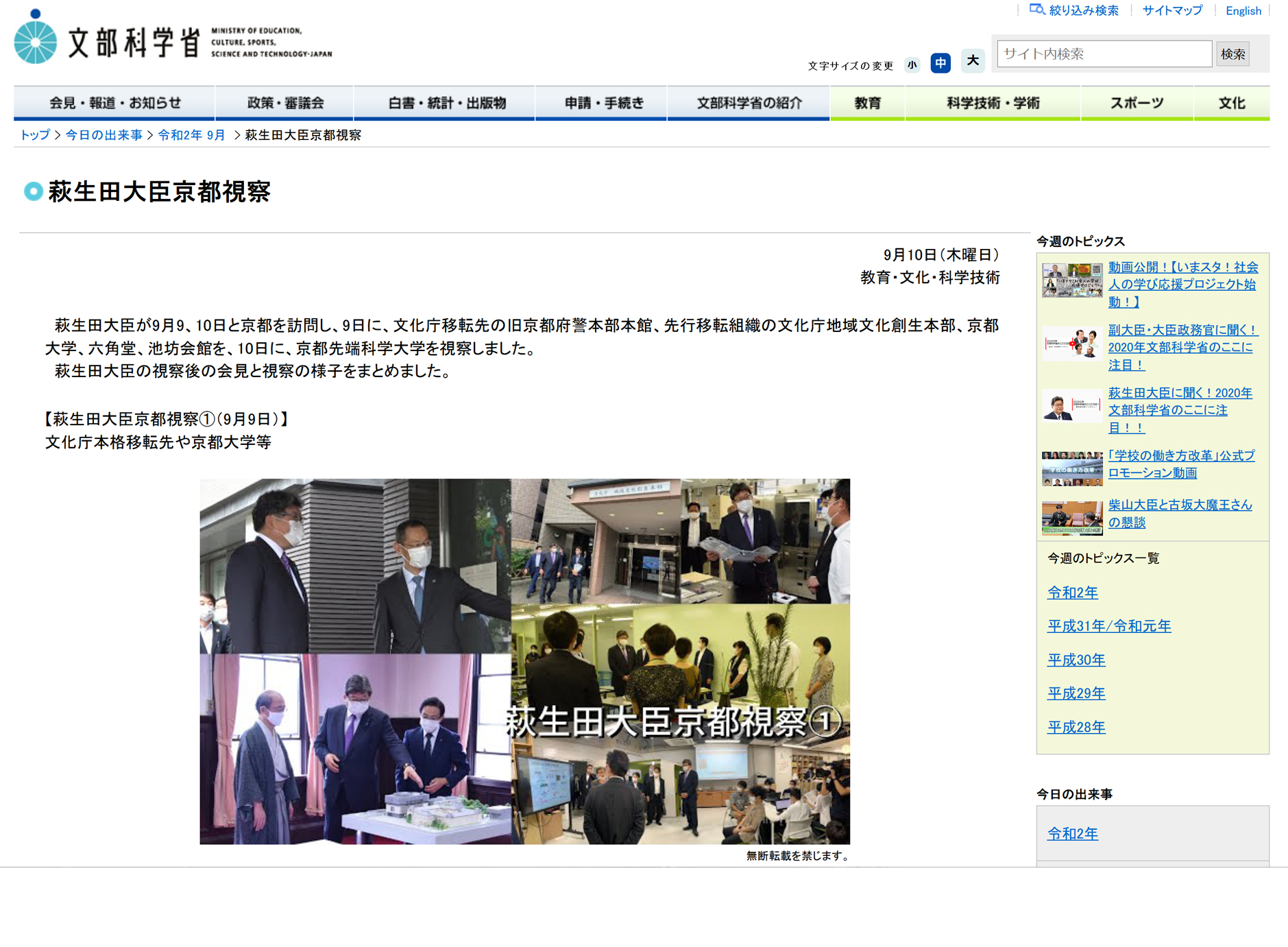The height and width of the screenshot is (947, 1288).
Task: Open the 科学技術・学術 menu tab
Action: 993,103
